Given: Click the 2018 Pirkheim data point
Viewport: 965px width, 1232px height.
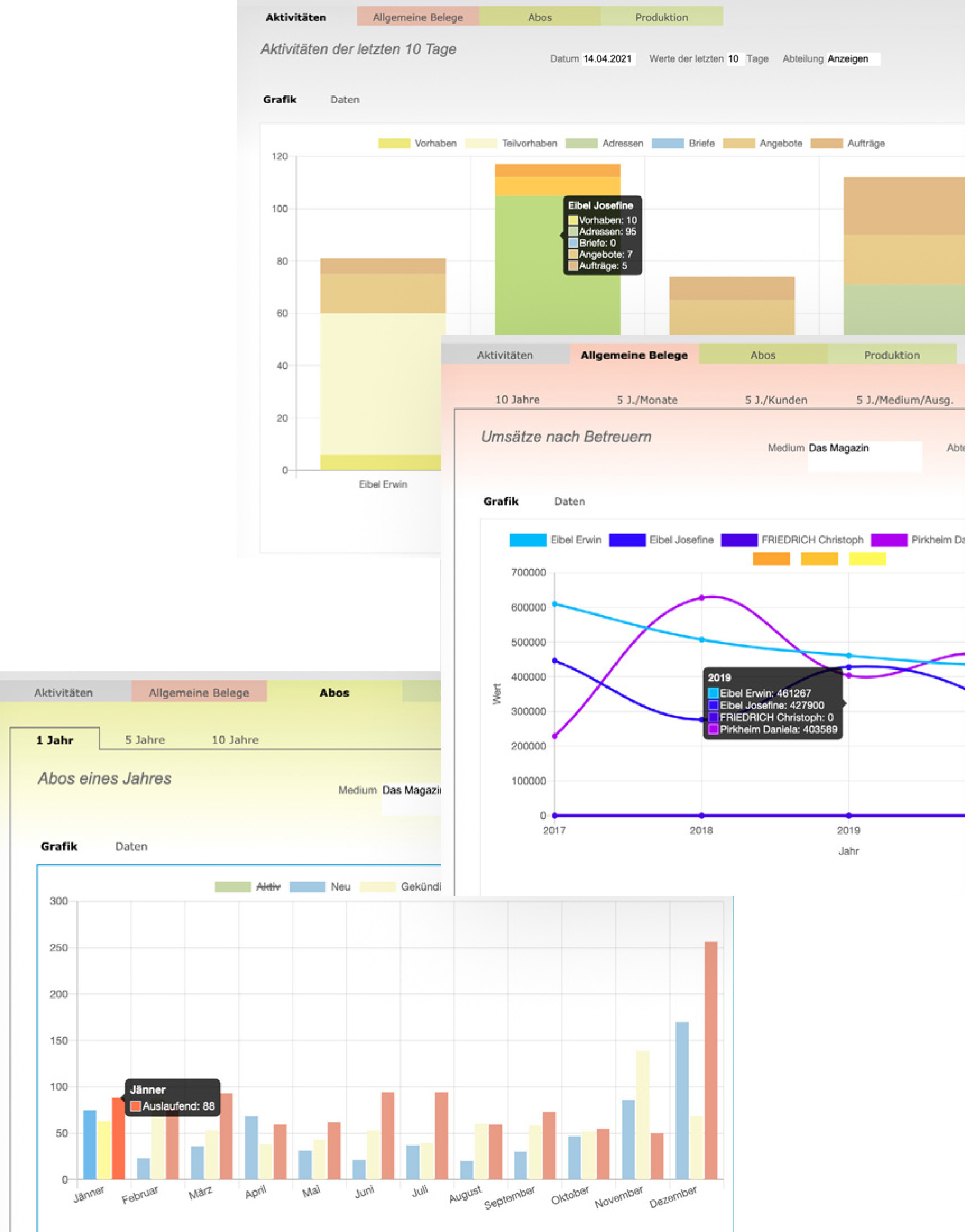Looking at the screenshot, I should click(702, 597).
